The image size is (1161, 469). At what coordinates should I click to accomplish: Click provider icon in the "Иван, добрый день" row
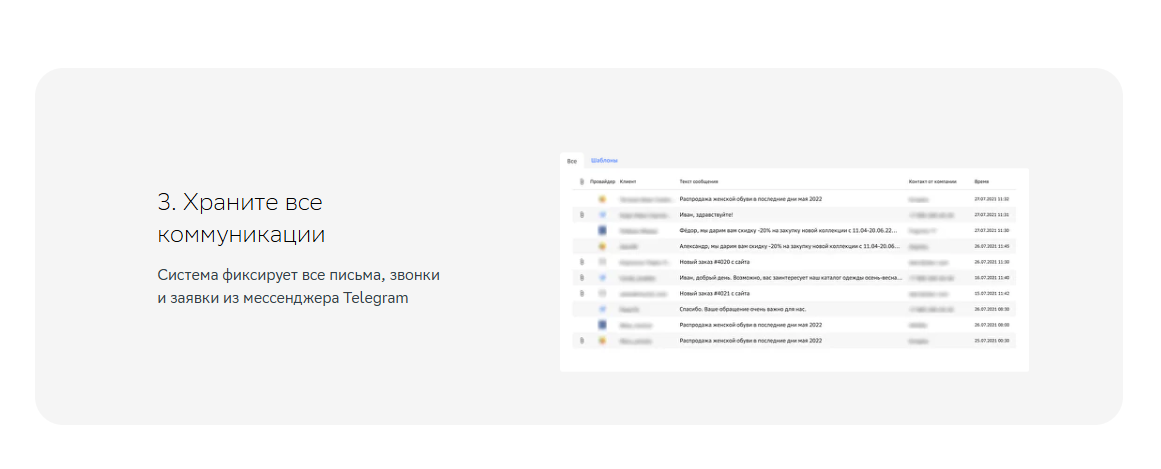coord(603,278)
